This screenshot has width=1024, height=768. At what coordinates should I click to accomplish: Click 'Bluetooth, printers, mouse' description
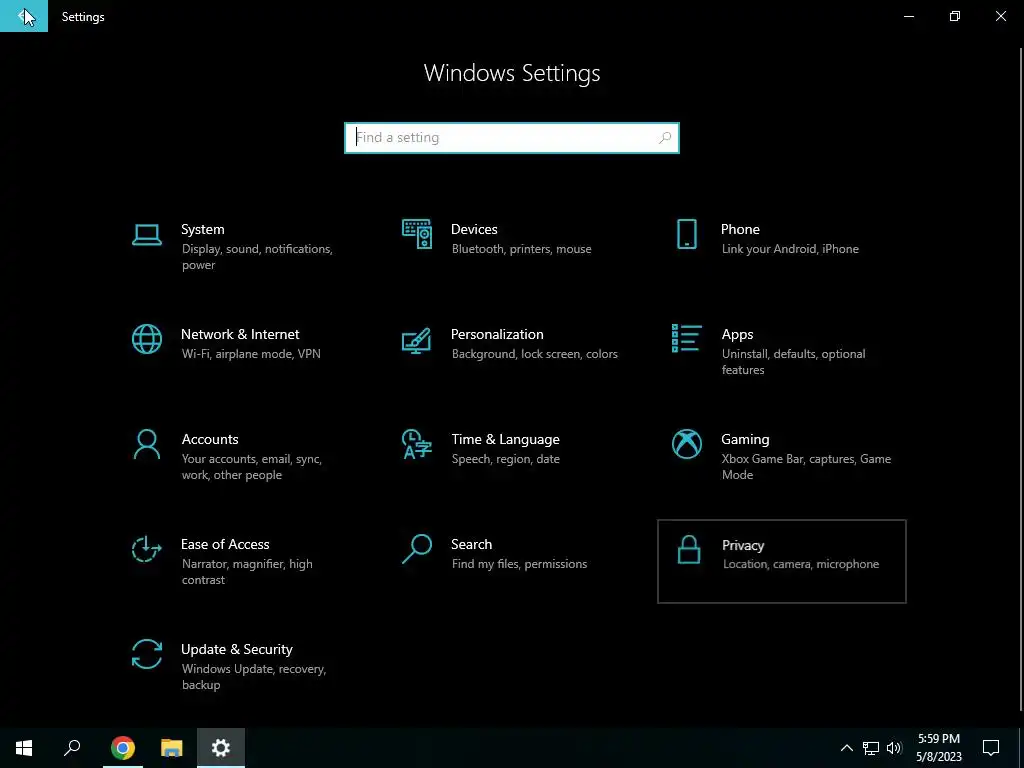coord(521,249)
